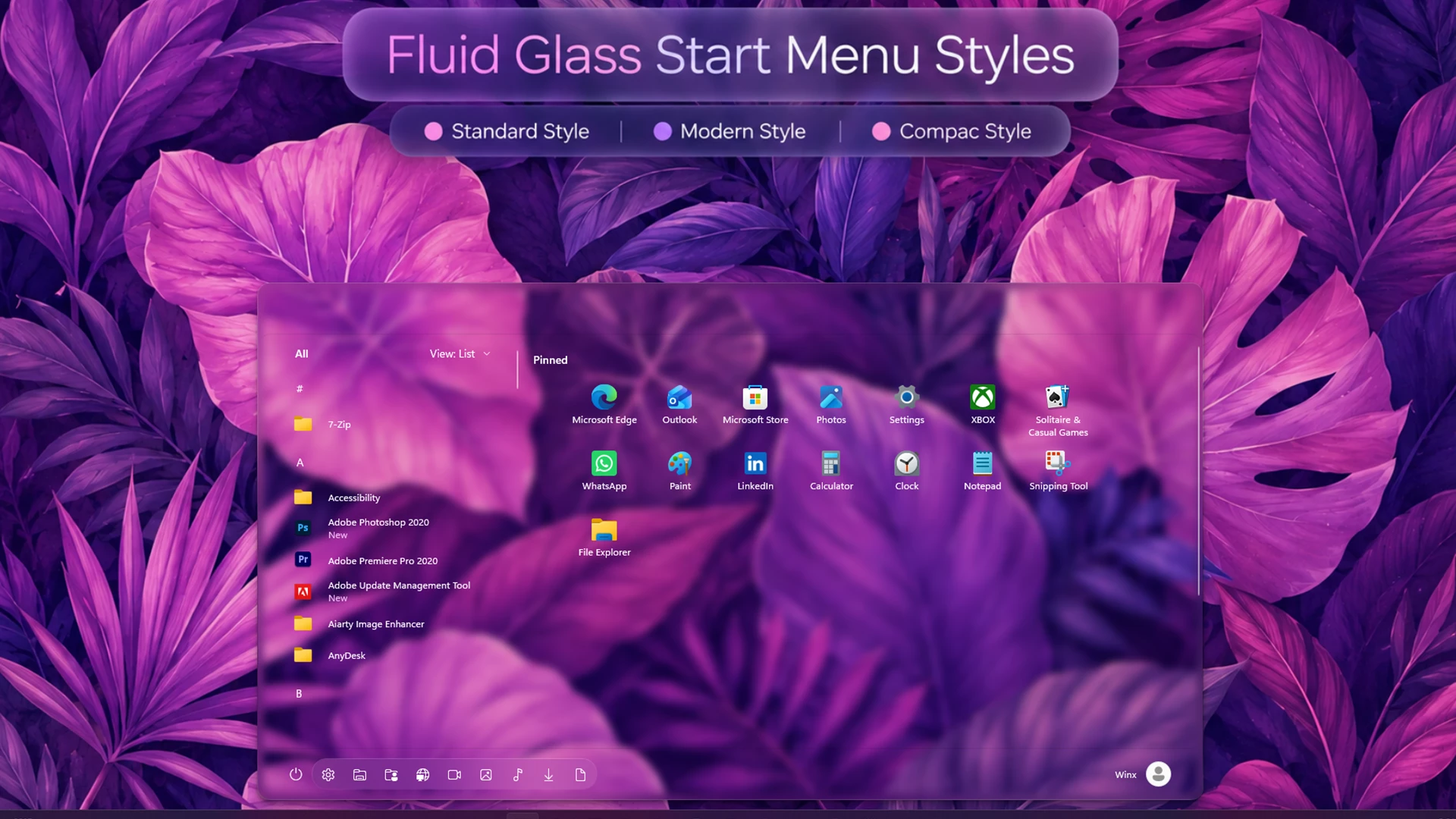This screenshot has height=819, width=1456.
Task: Open Microsoft Edge from pinned apps
Action: [604, 405]
